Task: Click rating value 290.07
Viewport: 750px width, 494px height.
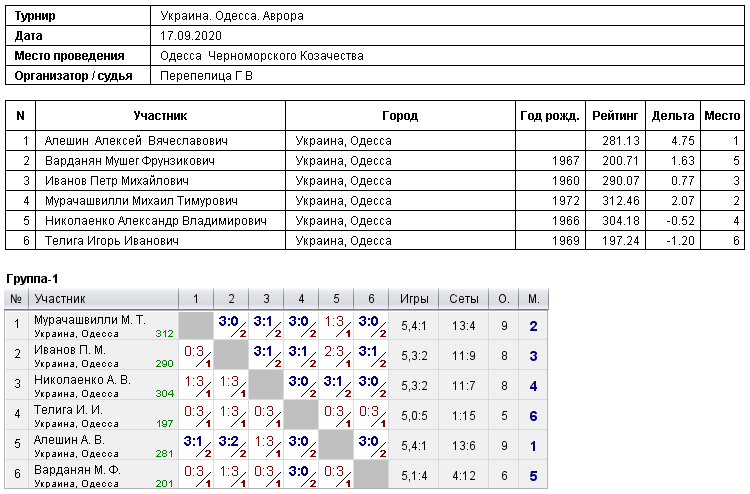Action: point(621,181)
